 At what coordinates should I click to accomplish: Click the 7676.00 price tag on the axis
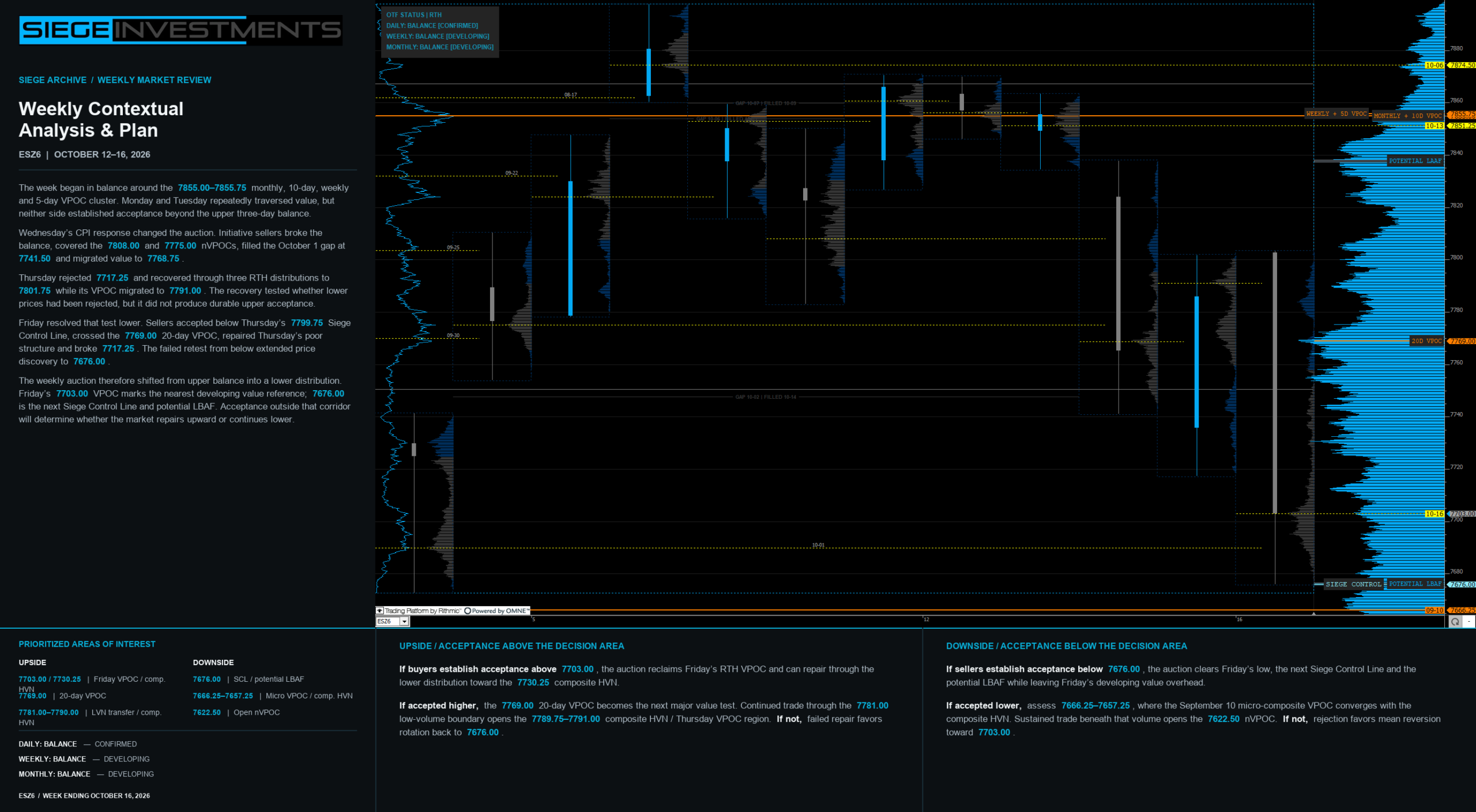click(x=1462, y=584)
